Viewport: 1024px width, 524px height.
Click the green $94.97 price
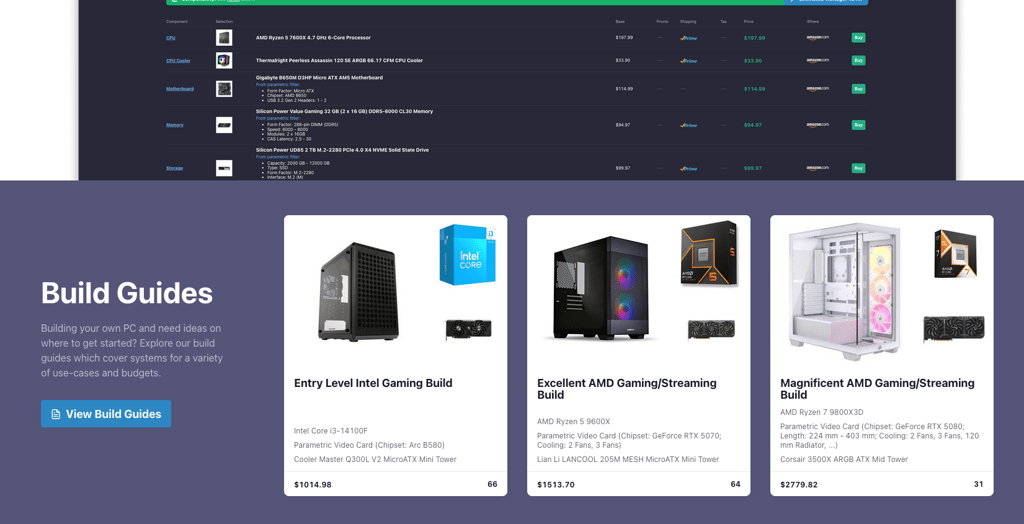pos(752,125)
